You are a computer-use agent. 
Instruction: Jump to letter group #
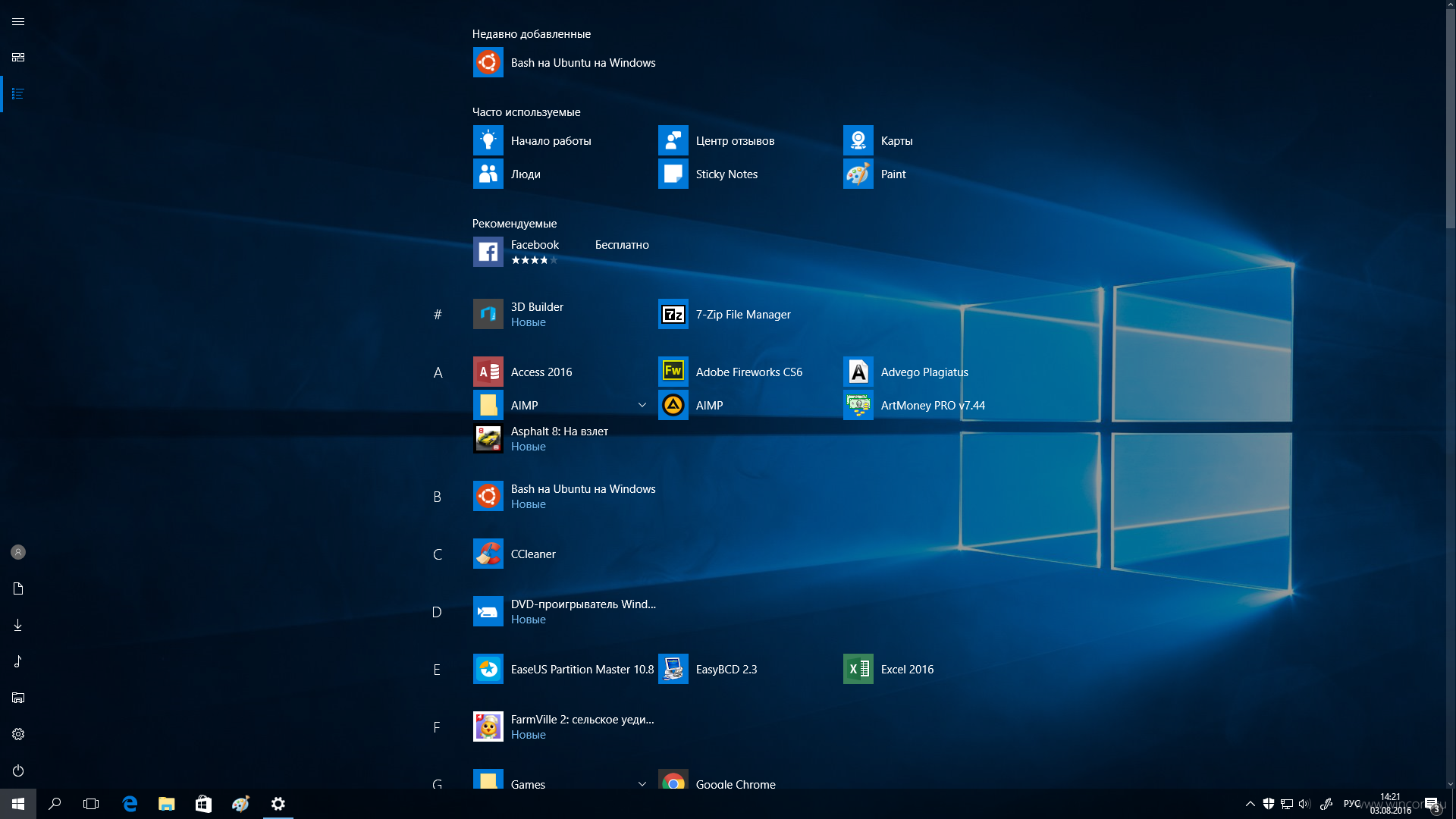pos(438,314)
